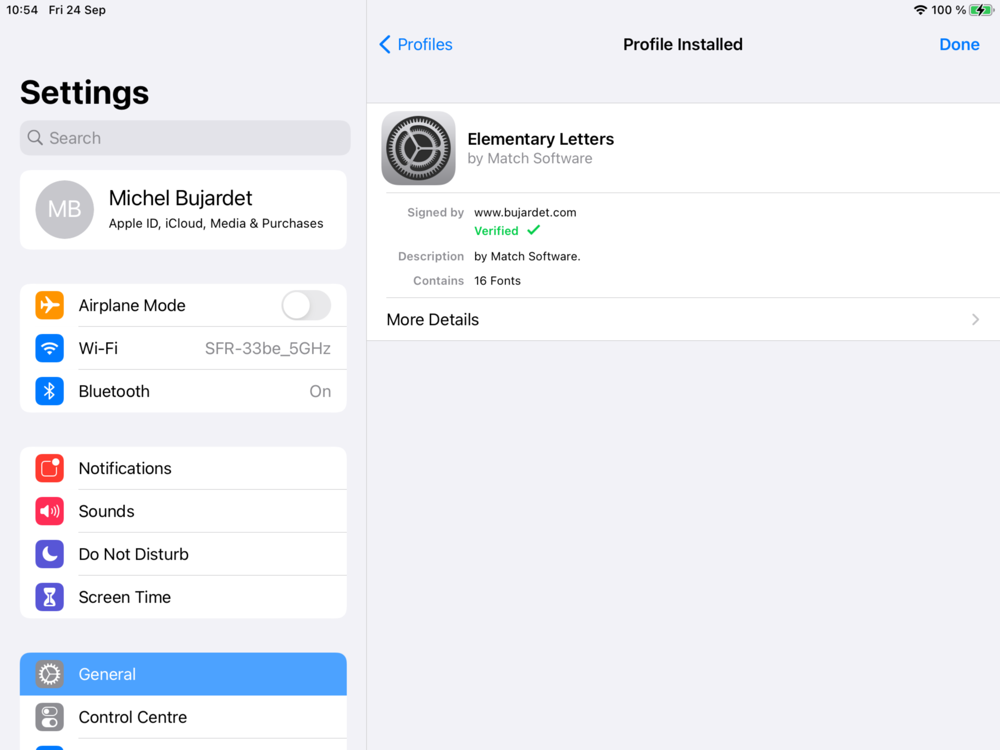Tap the search magnifier icon
The width and height of the screenshot is (1000, 750).
pos(35,138)
